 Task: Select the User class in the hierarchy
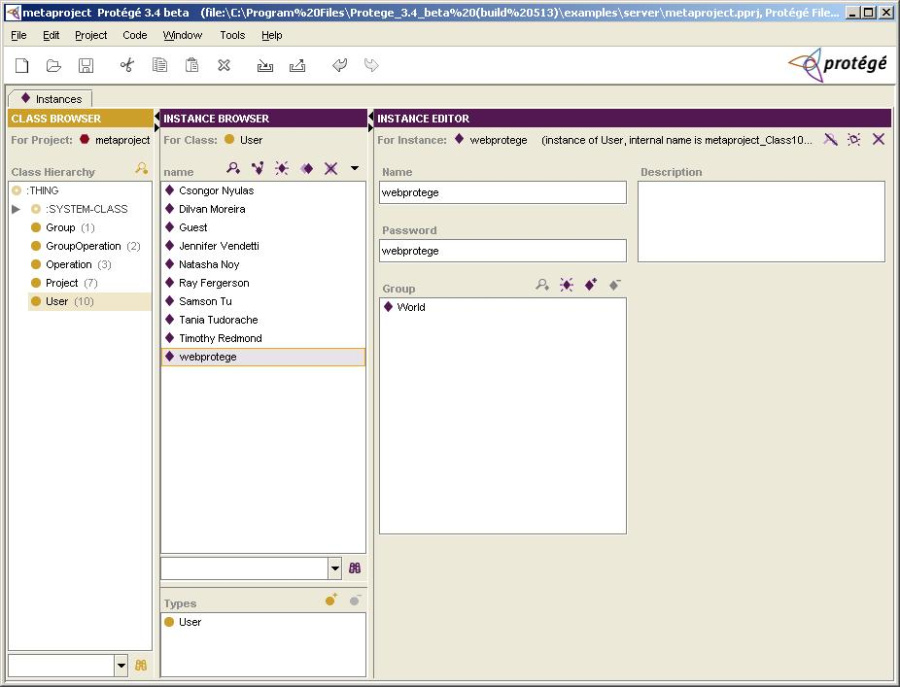57,301
